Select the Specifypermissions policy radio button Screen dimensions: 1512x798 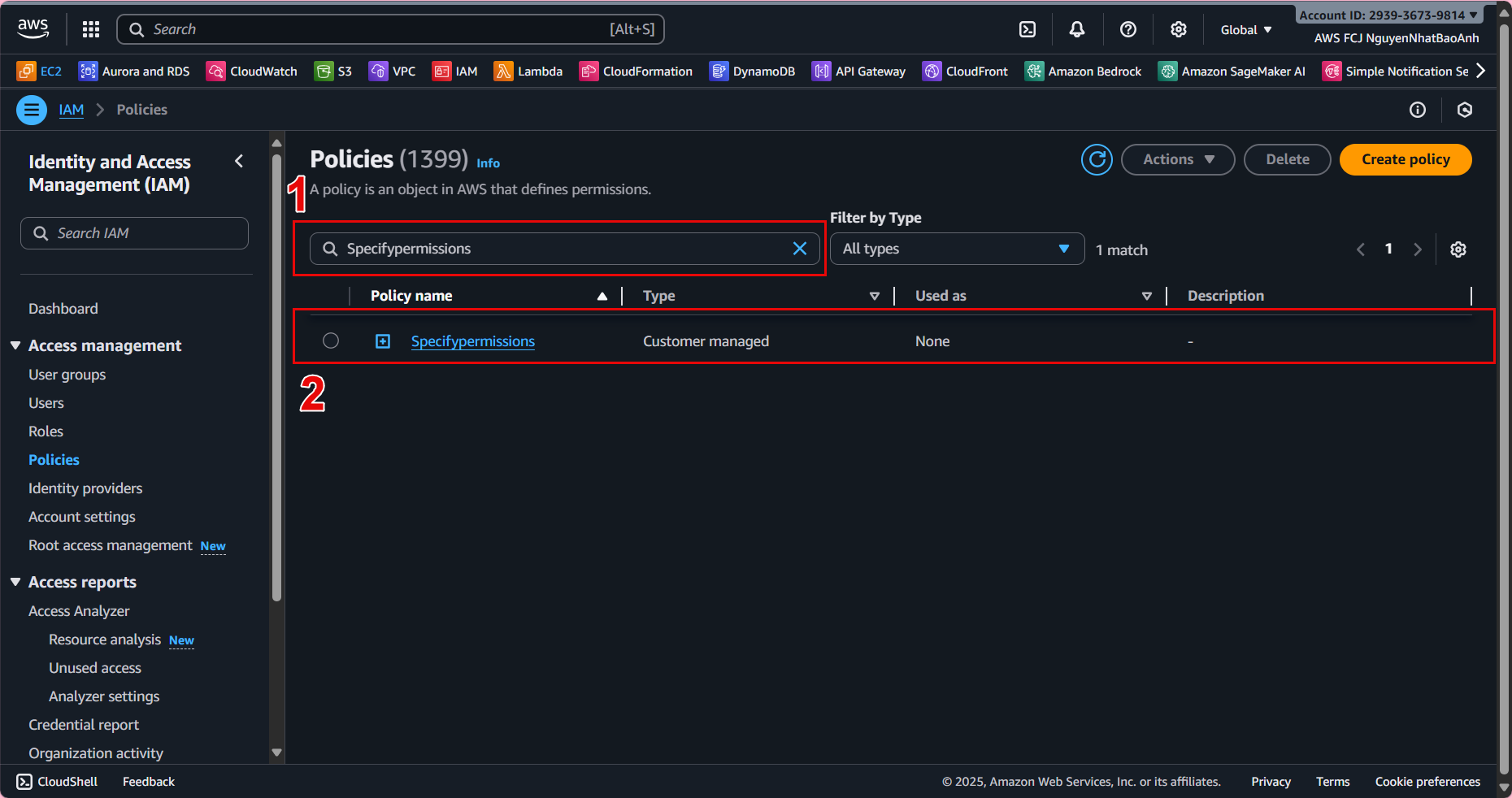coord(331,340)
